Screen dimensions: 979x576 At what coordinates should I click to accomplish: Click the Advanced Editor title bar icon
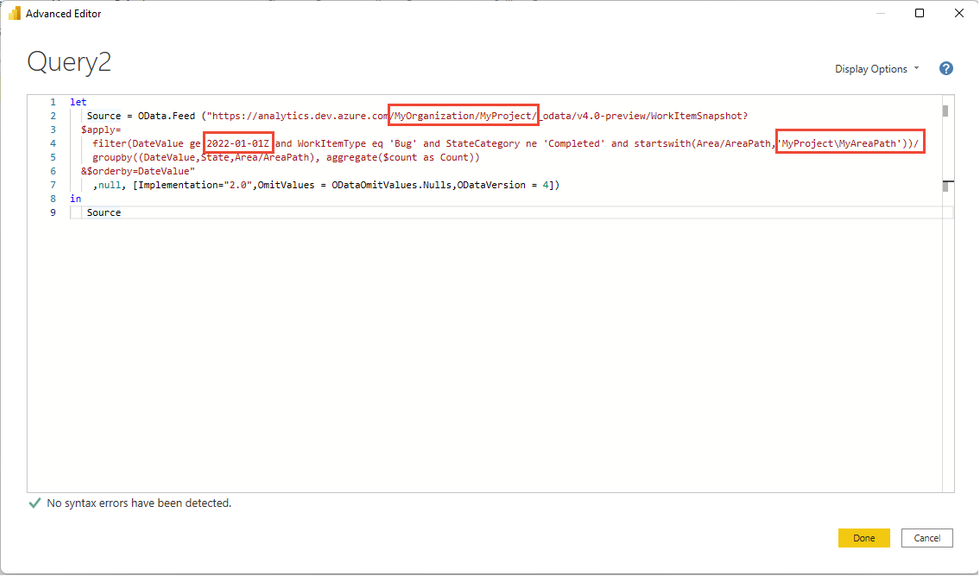13,13
